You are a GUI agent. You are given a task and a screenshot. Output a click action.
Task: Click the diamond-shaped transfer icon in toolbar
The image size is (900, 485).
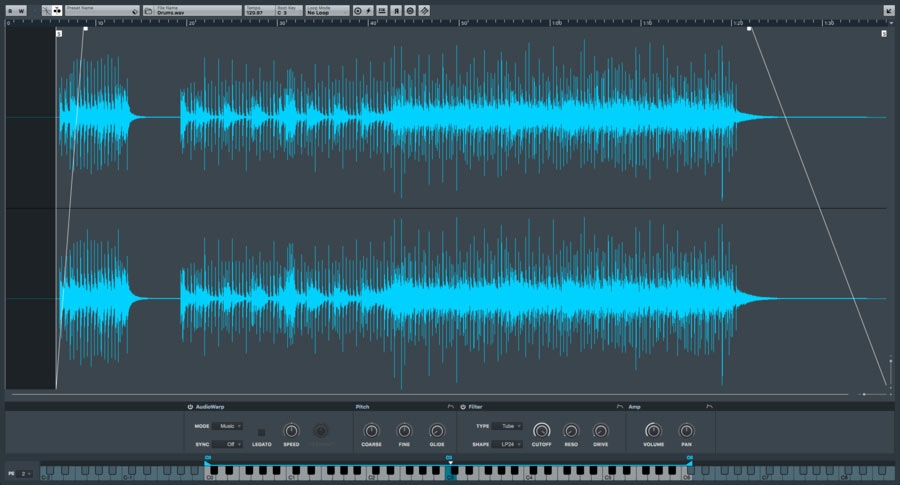tap(424, 11)
